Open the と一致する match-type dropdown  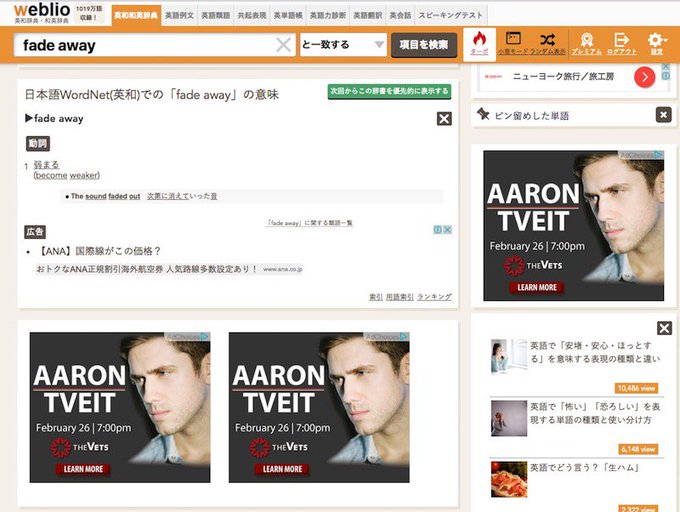point(343,45)
